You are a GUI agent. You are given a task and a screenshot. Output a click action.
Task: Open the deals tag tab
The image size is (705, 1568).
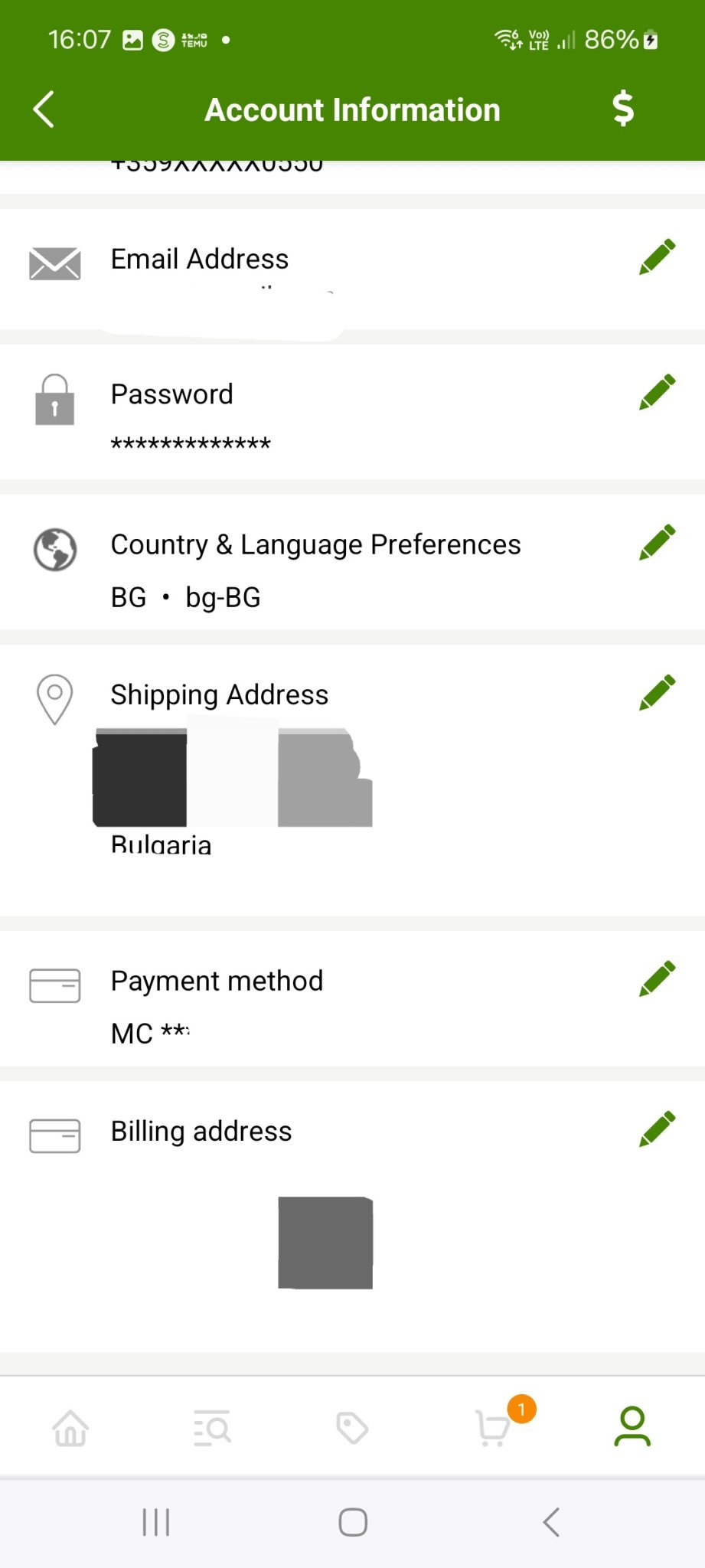point(352,1428)
